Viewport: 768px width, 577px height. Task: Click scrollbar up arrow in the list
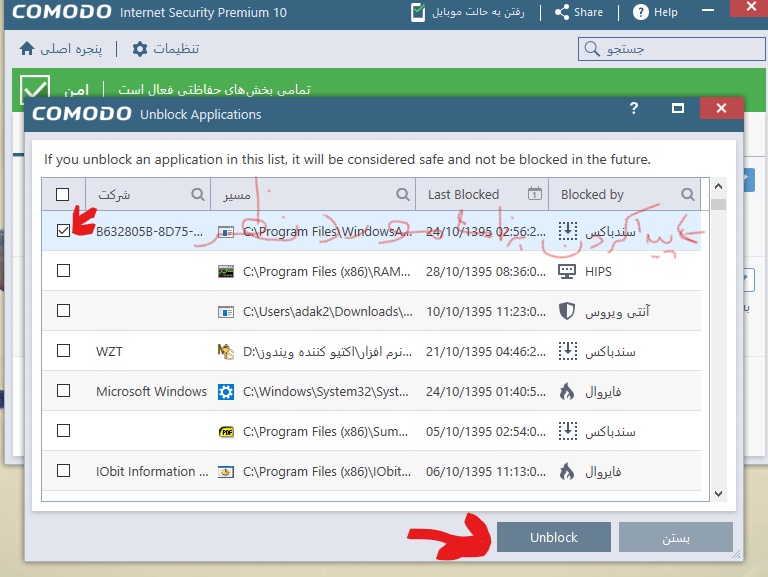click(719, 186)
